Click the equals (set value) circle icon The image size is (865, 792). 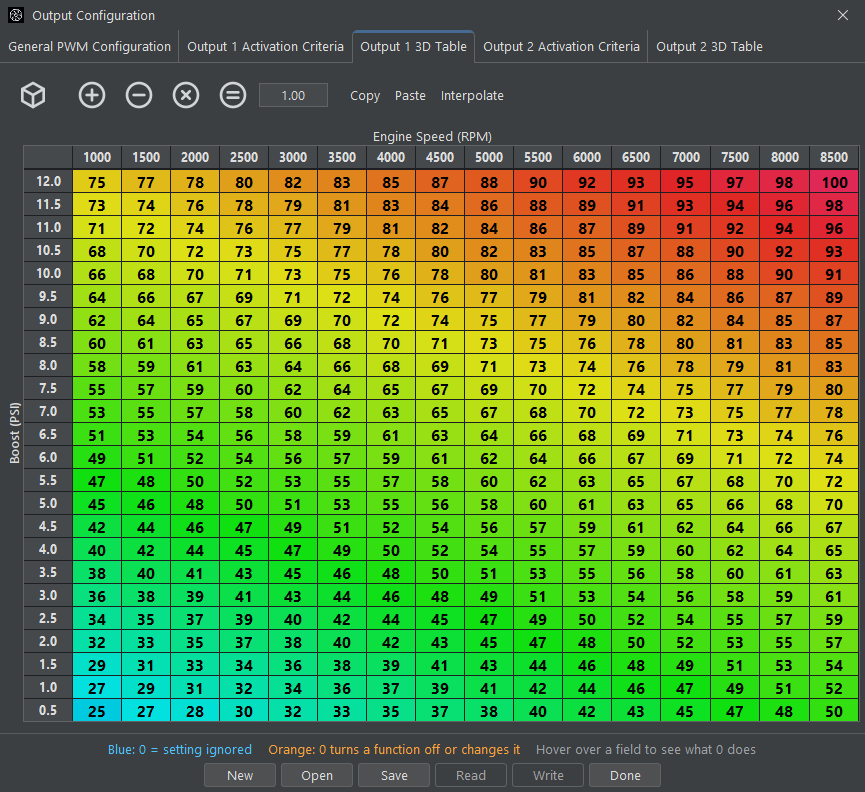coord(233,95)
